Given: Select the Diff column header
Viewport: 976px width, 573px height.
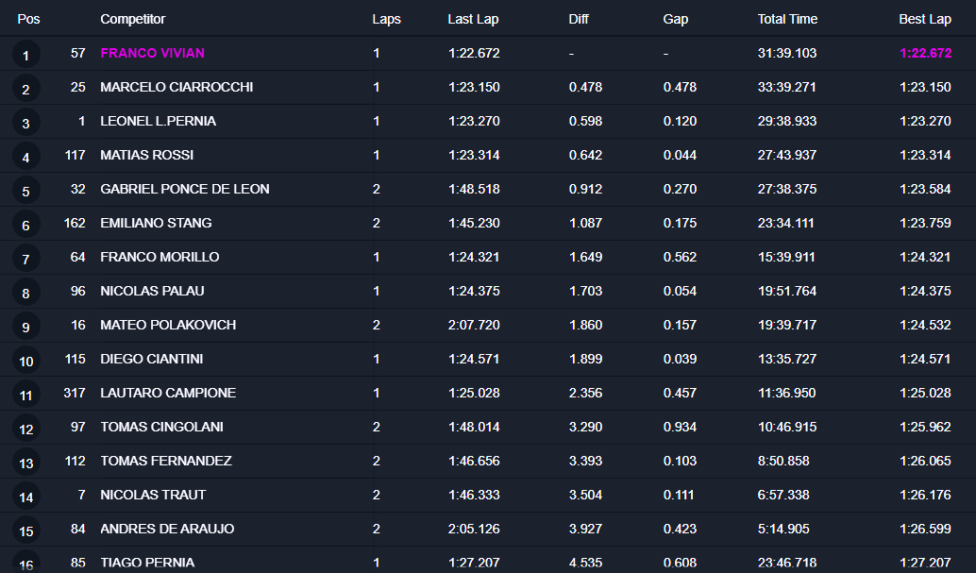Looking at the screenshot, I should click(579, 19).
